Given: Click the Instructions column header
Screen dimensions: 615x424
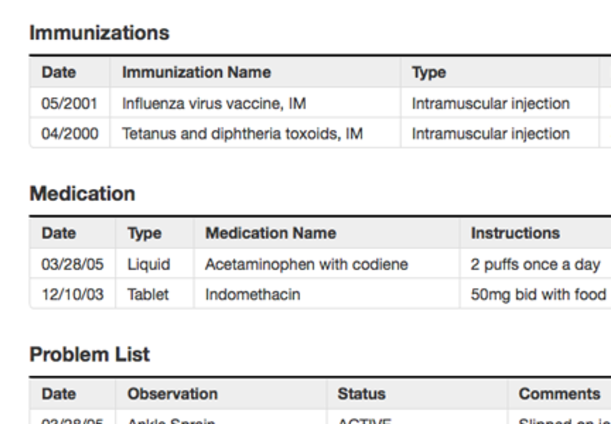Looking at the screenshot, I should coord(515,233).
